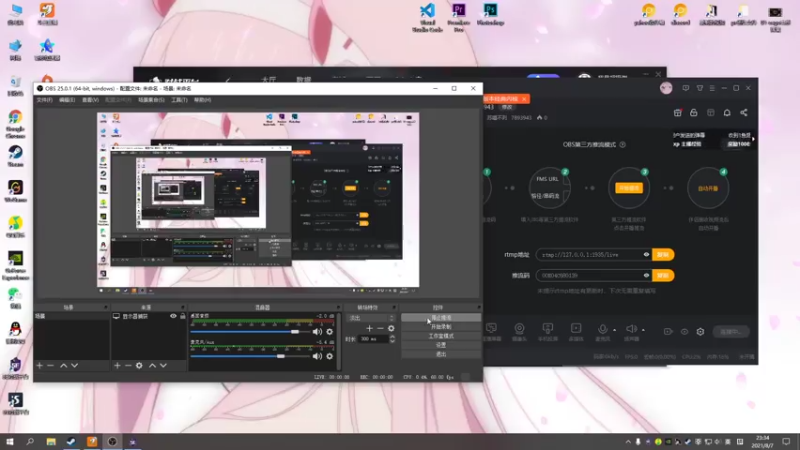800x450 pixels.
Task: Open transition properties gear icon
Action: coord(391,329)
